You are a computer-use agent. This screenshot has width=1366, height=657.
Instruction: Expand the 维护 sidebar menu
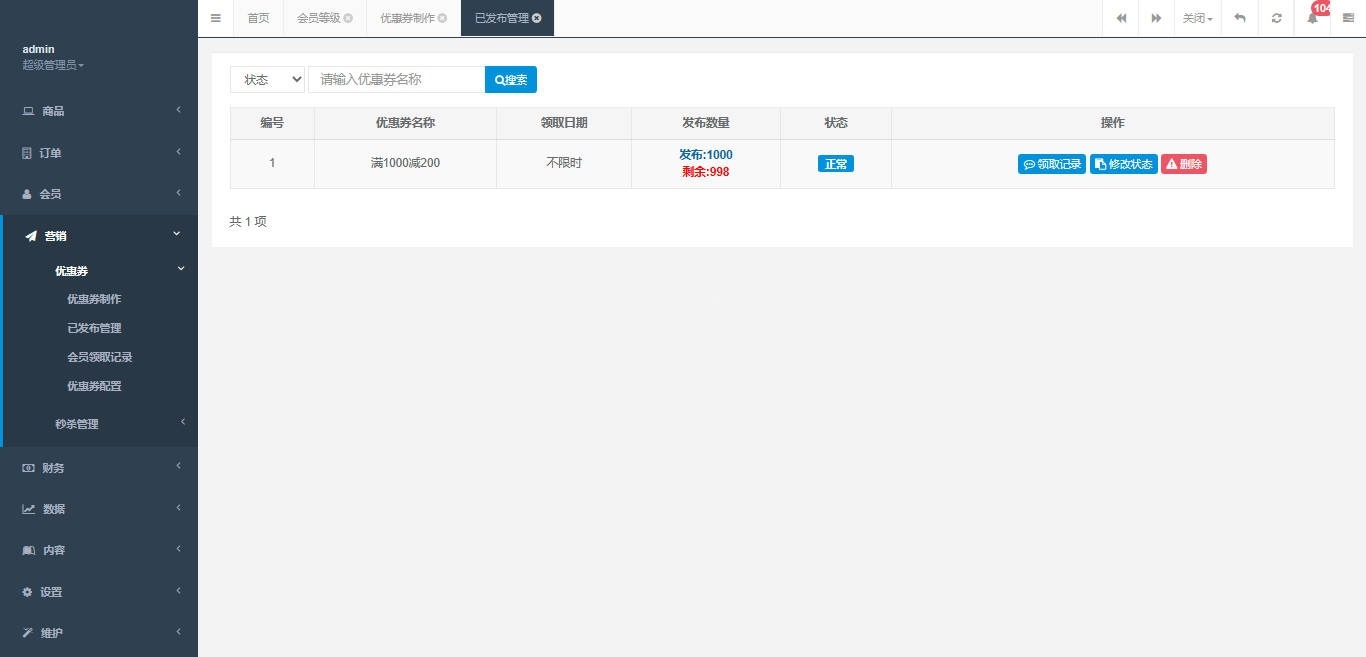99,633
